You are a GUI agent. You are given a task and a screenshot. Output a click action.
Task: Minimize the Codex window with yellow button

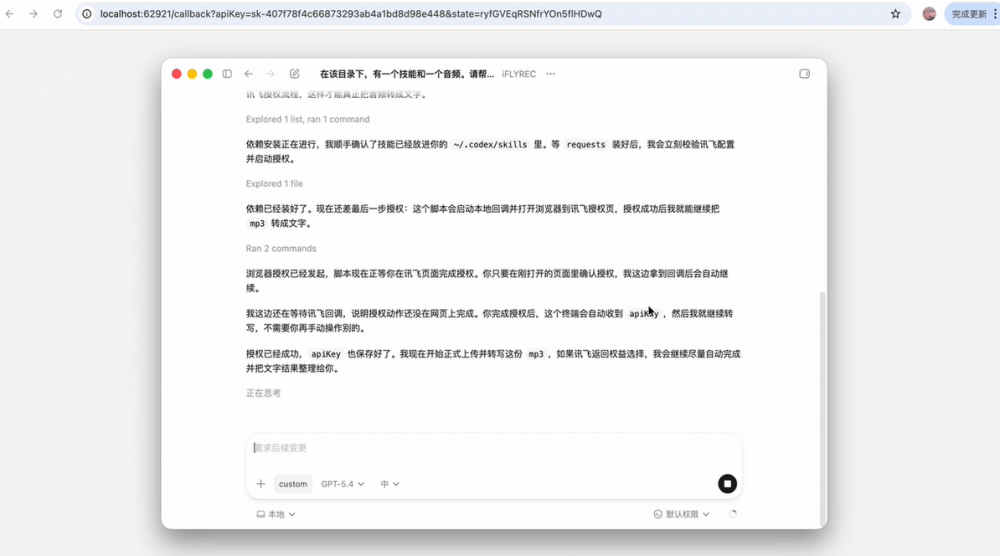(192, 74)
